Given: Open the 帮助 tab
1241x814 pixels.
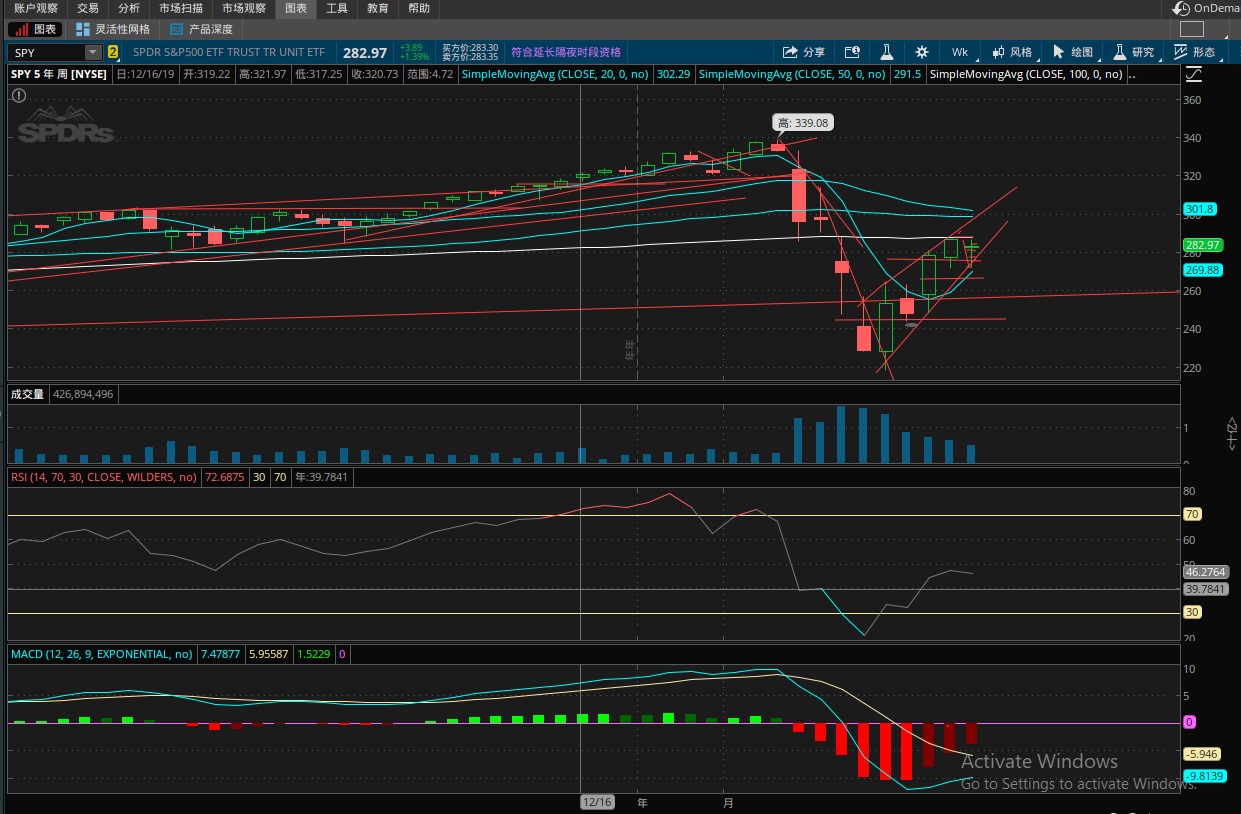Looking at the screenshot, I should (420, 8).
